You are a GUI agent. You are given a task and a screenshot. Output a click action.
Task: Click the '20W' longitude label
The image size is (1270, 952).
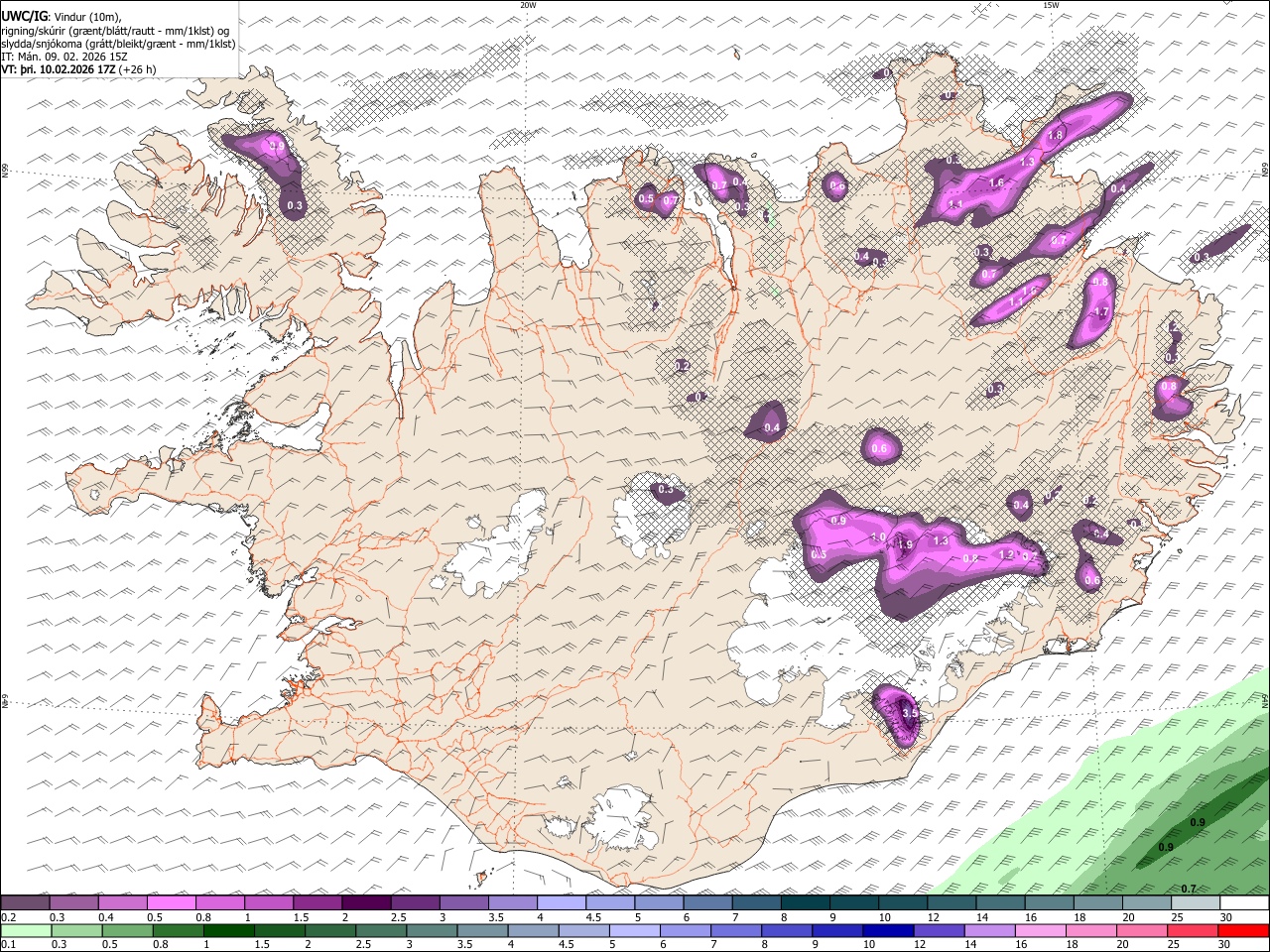click(x=528, y=5)
